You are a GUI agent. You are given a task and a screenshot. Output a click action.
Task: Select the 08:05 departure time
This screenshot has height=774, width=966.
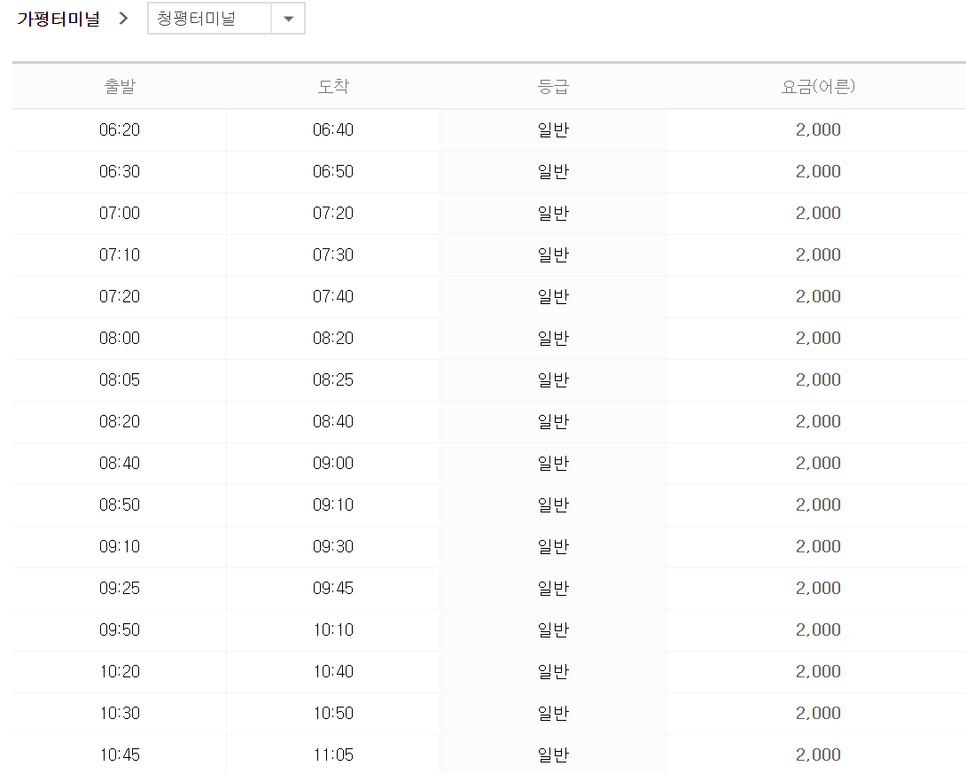[120, 380]
